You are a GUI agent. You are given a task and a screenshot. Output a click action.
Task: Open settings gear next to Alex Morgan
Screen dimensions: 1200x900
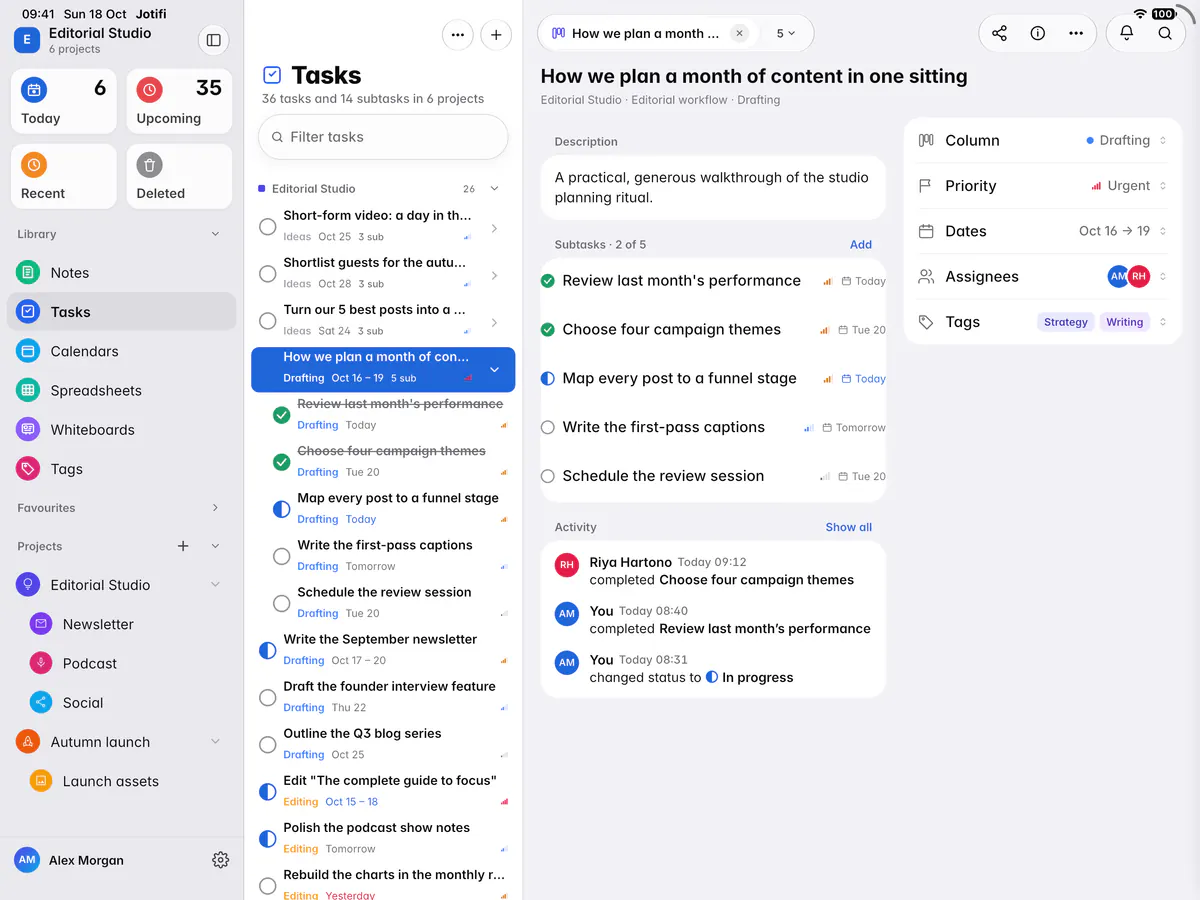pyautogui.click(x=221, y=860)
